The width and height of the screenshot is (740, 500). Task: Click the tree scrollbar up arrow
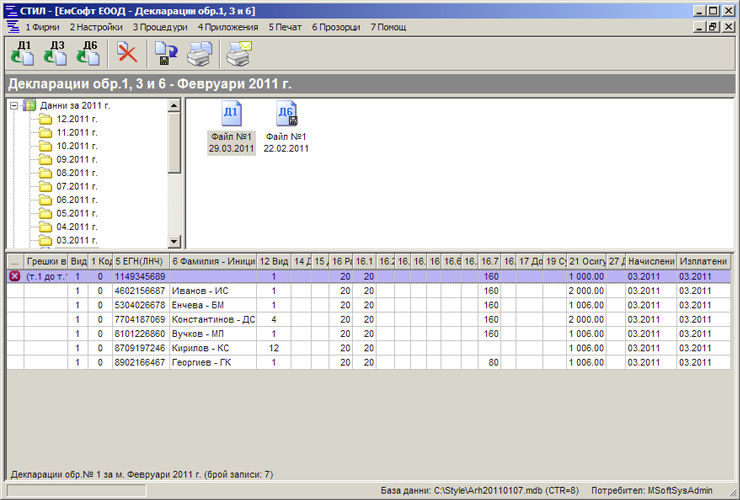174,105
